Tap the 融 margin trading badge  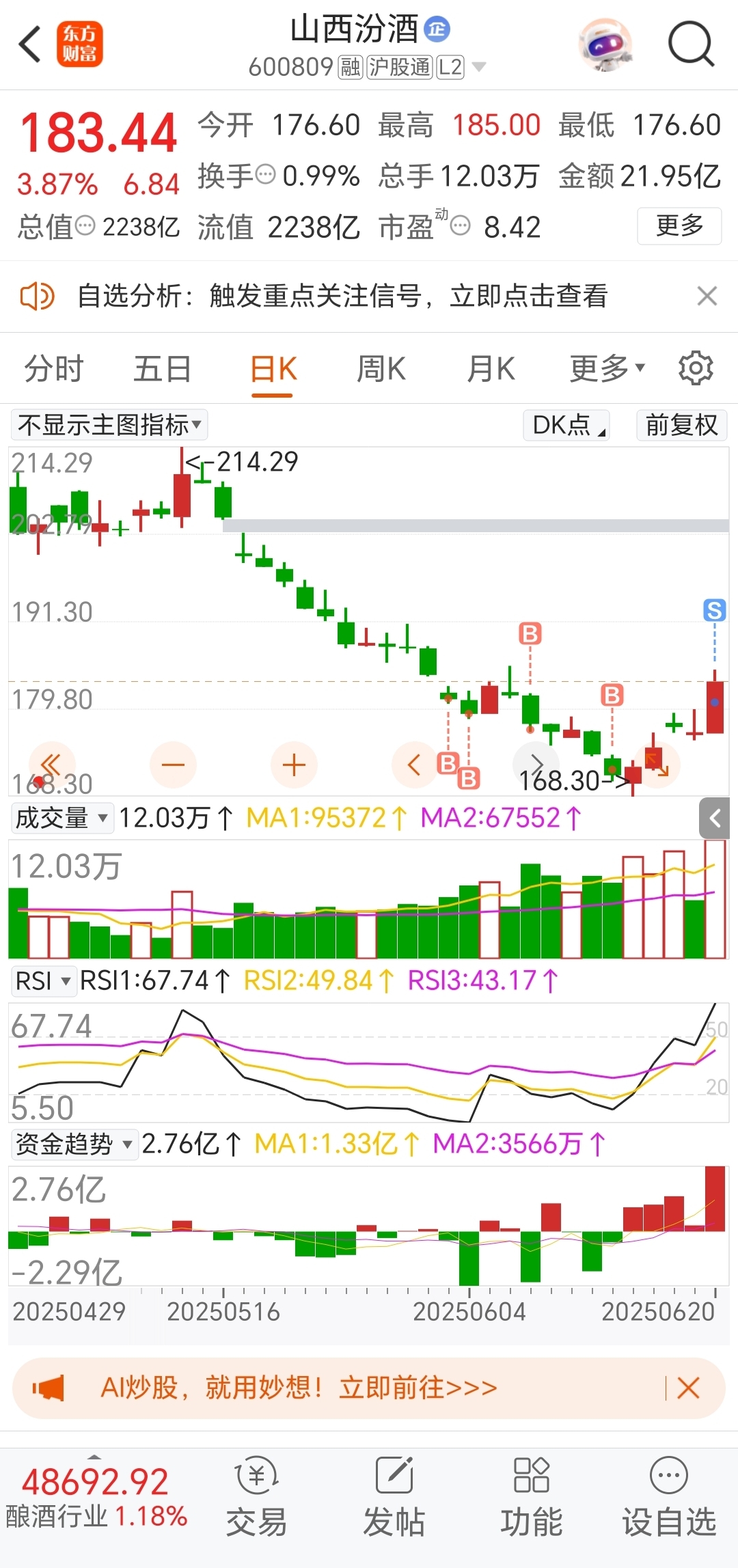[351, 67]
